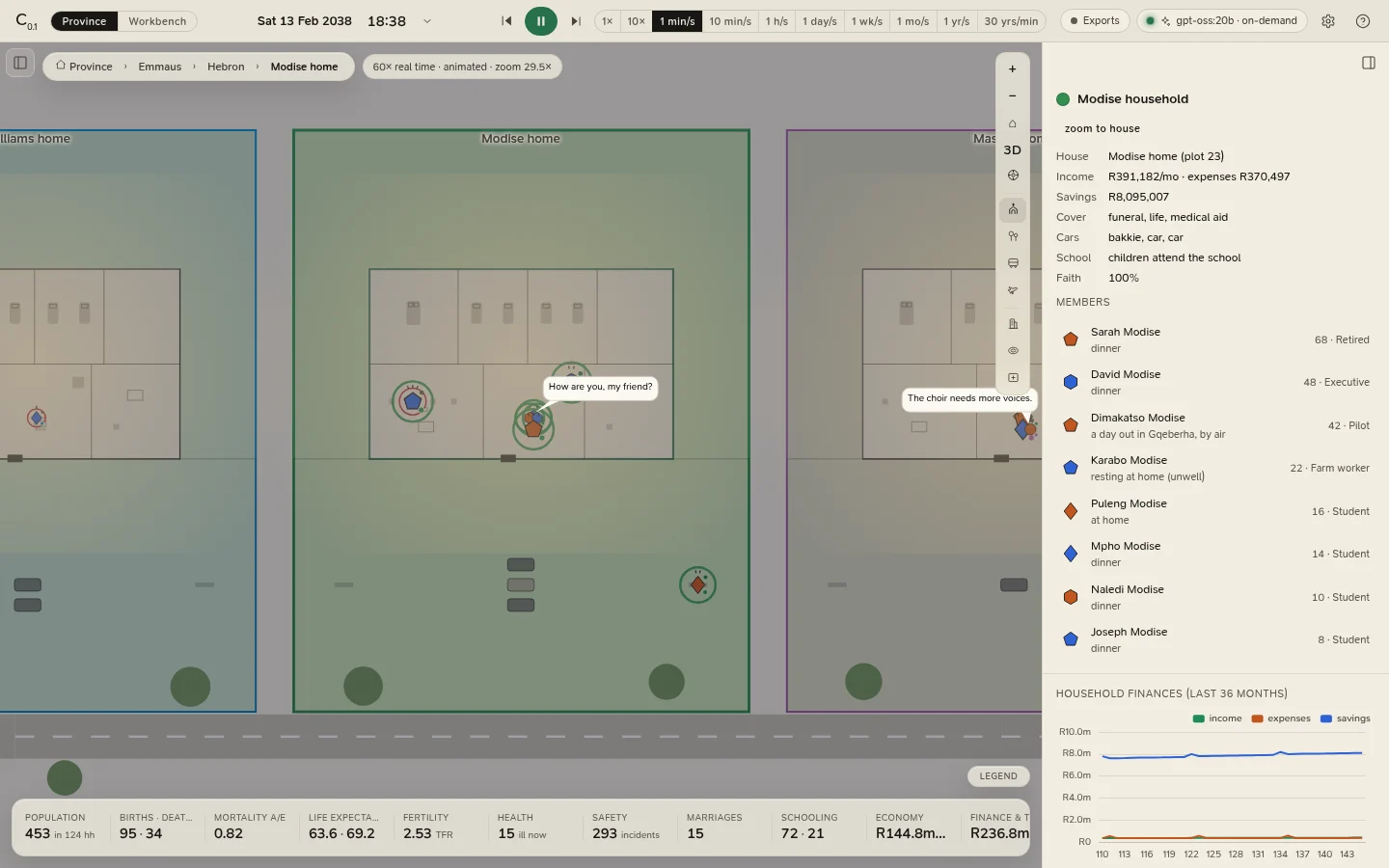Screen dimensions: 1389x868
Task: Select the Province tab
Action: click(x=84, y=21)
